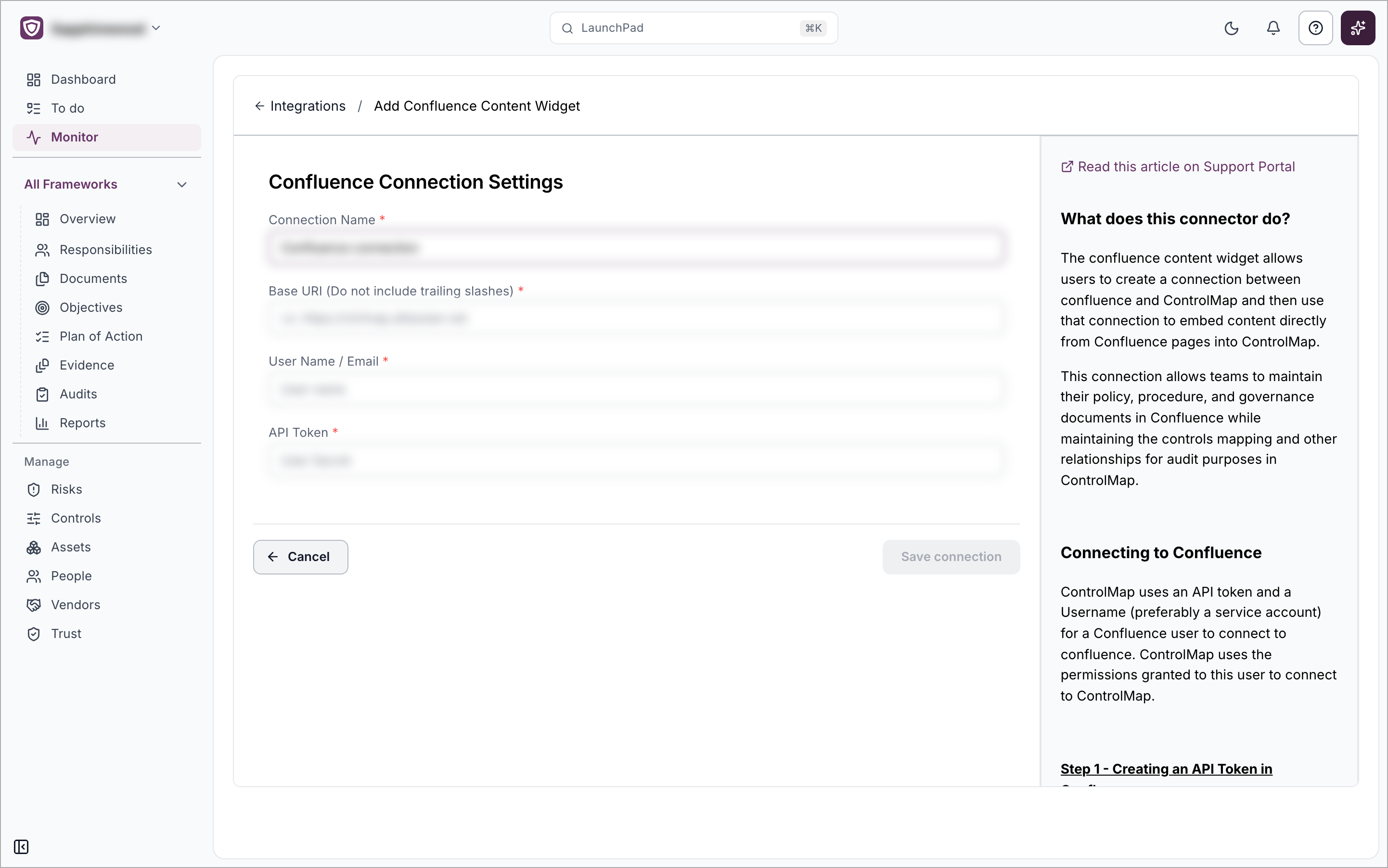Viewport: 1388px width, 868px height.
Task: Click the Controls sliders icon
Action: coord(33,518)
